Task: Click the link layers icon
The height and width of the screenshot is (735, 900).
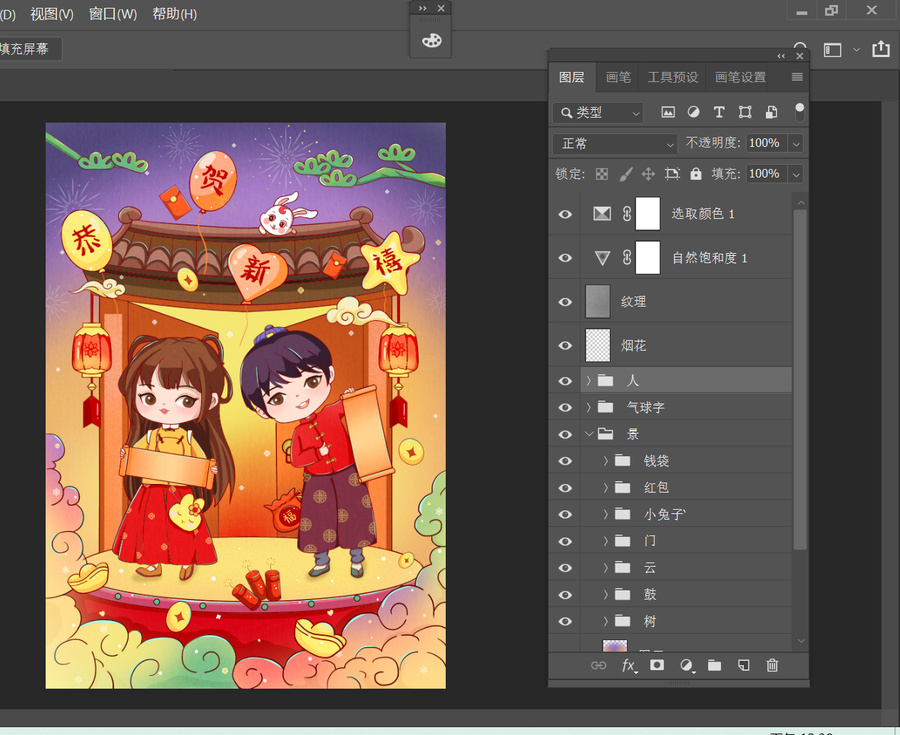Action: (x=599, y=666)
